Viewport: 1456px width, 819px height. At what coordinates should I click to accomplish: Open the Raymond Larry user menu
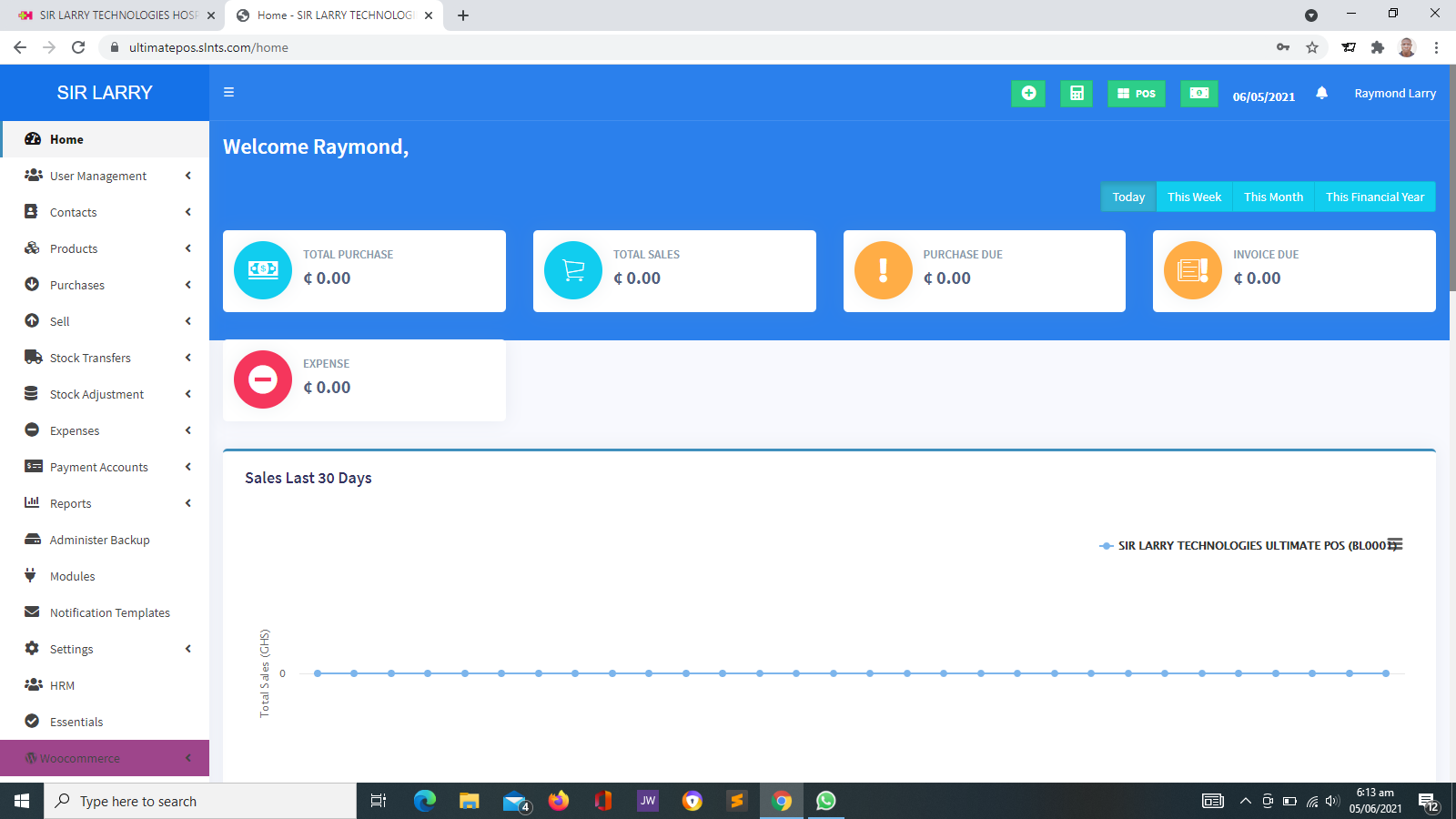click(x=1394, y=93)
